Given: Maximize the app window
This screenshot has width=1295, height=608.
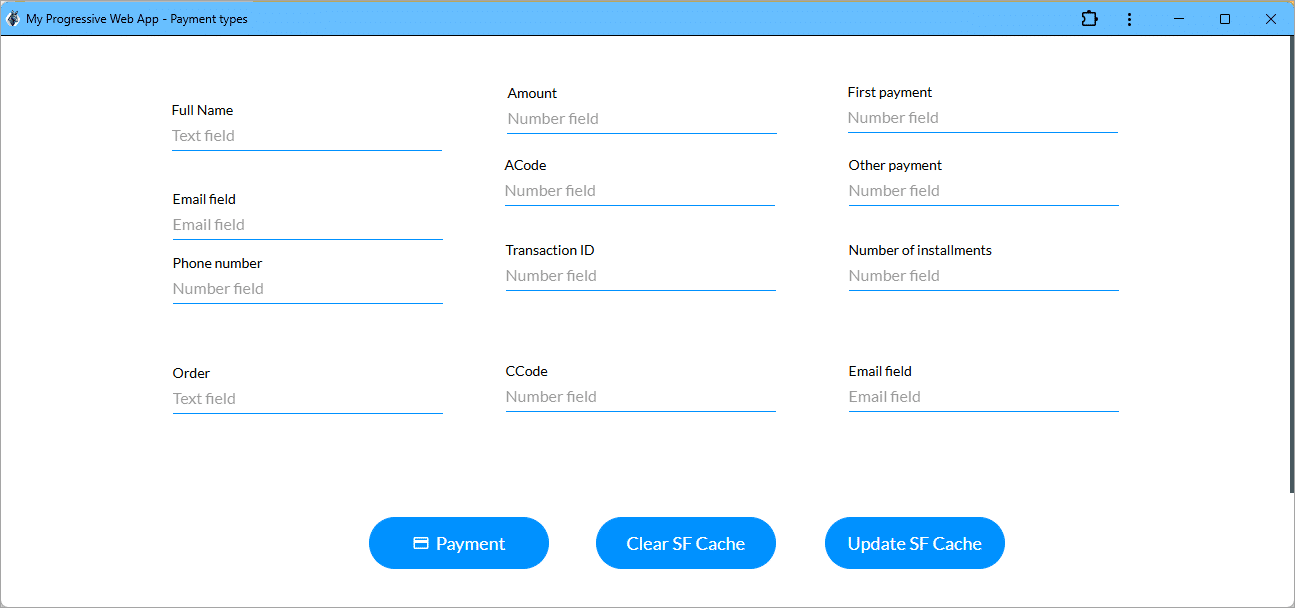Looking at the screenshot, I should (x=1224, y=19).
